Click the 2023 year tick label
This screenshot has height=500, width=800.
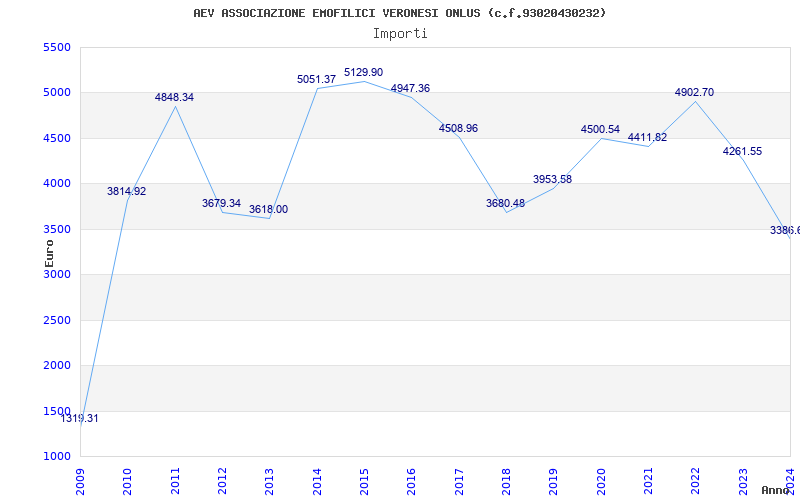pos(743,481)
